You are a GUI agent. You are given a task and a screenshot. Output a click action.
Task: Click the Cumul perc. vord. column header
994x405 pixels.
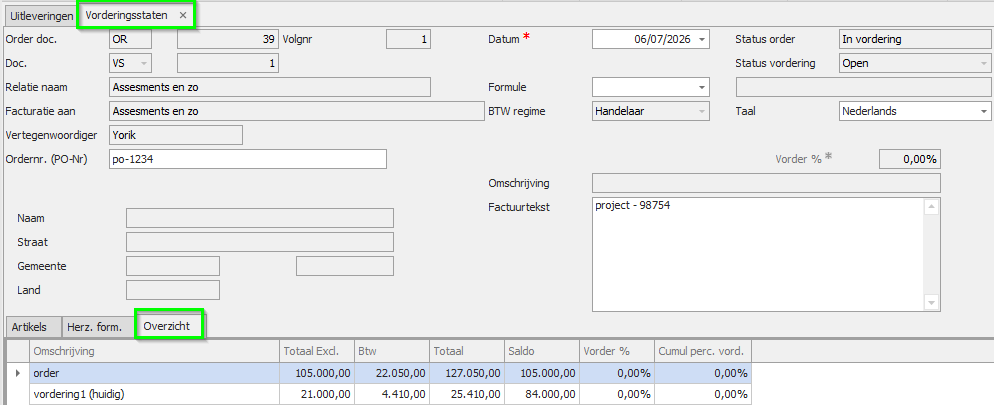click(703, 351)
